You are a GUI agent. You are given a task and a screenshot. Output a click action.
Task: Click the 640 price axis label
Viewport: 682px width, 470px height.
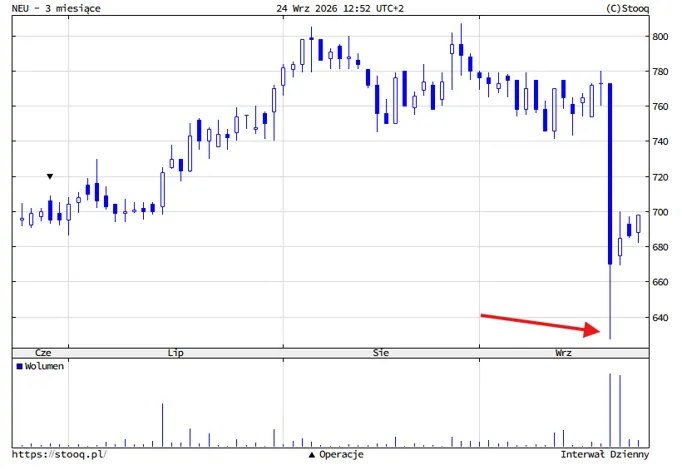660,317
